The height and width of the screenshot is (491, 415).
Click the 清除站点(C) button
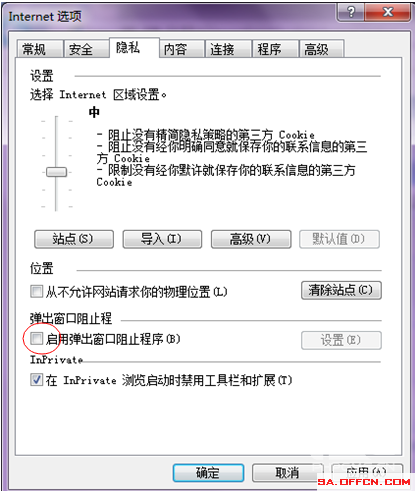(x=341, y=290)
